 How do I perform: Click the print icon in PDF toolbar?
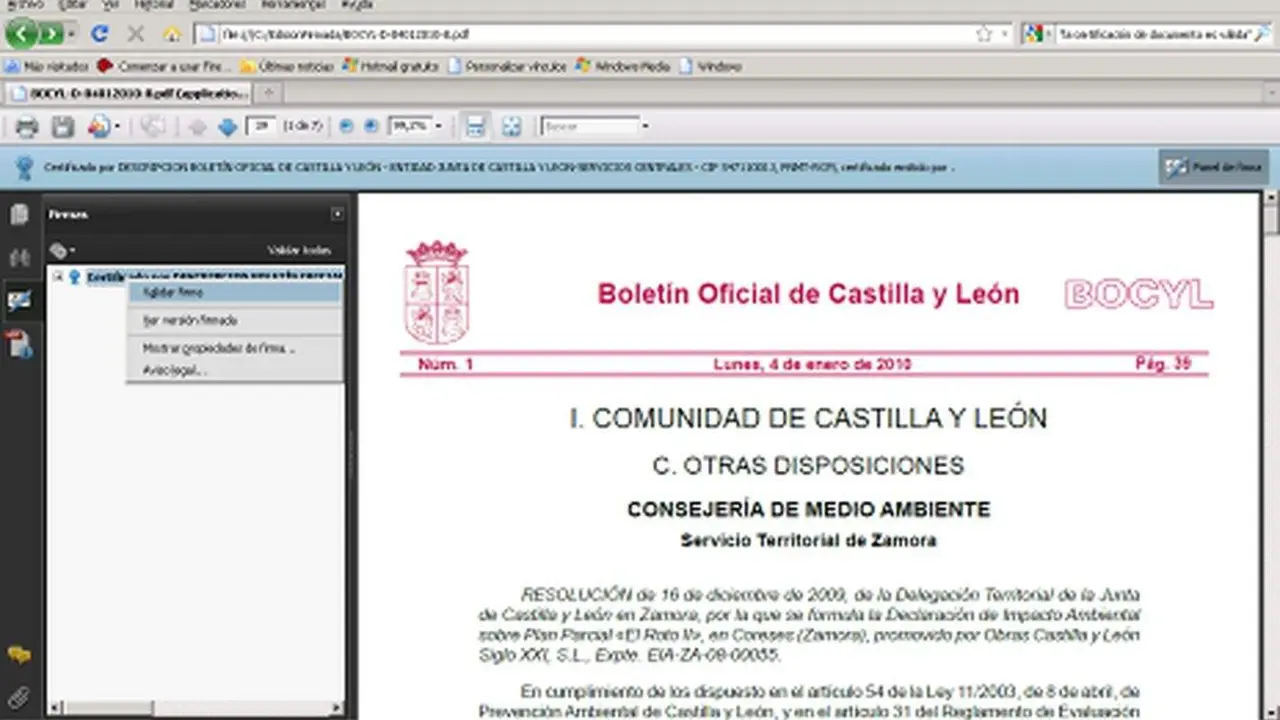coord(26,126)
